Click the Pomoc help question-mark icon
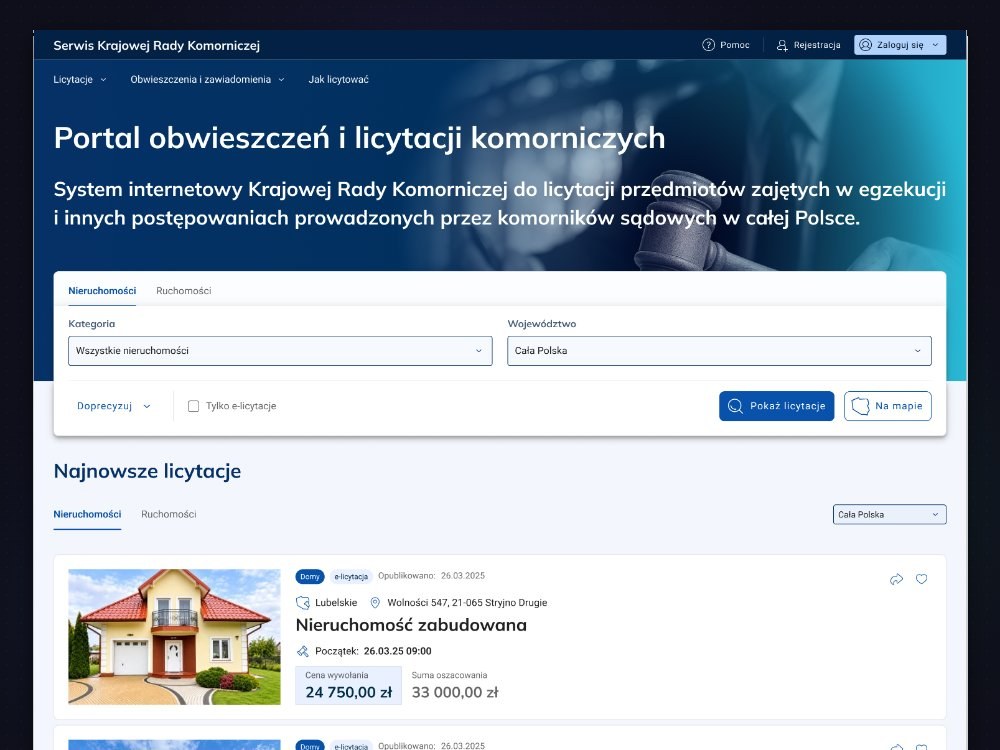This screenshot has height=750, width=1000. 708,45
